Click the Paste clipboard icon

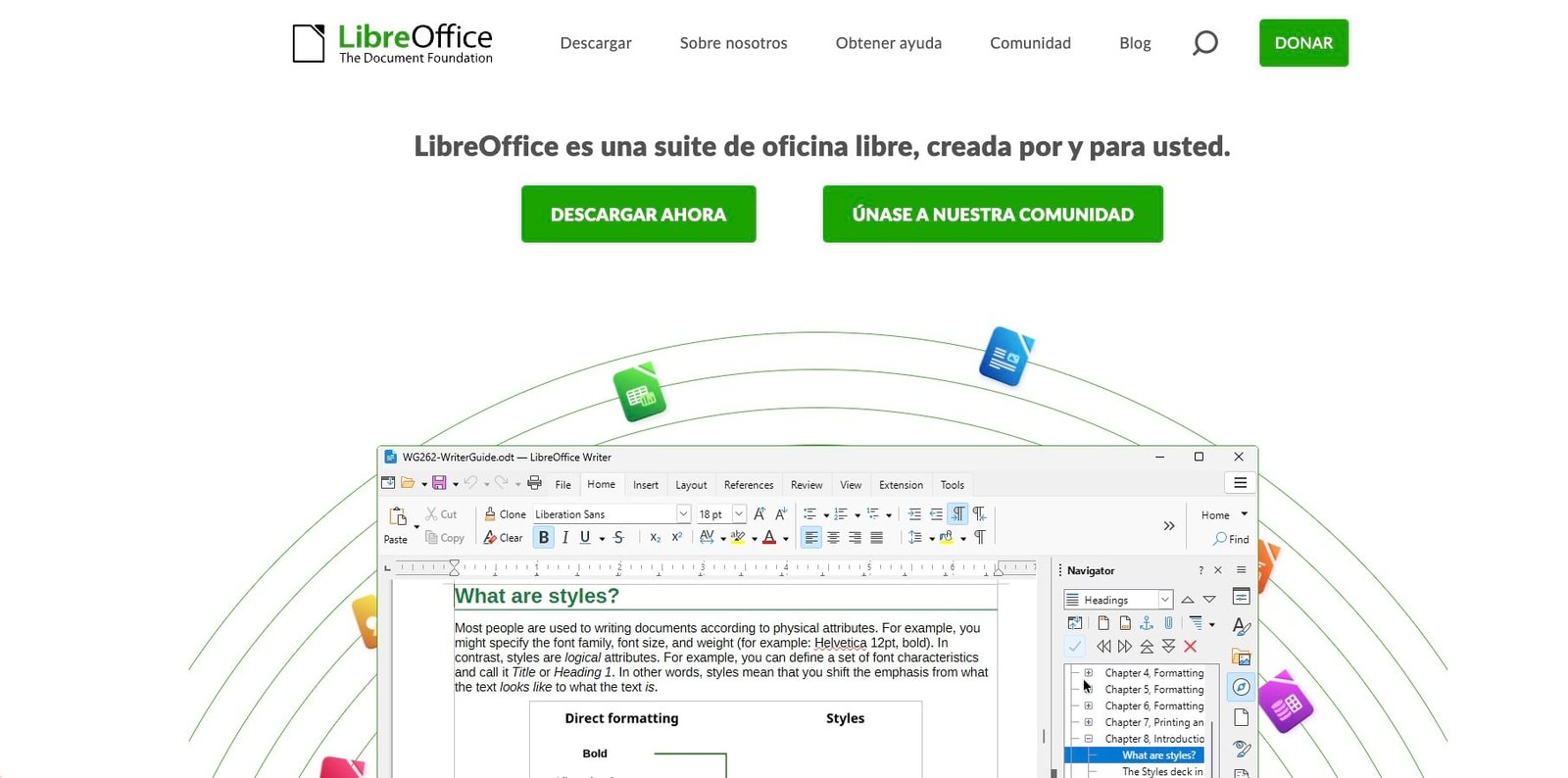pos(398,516)
